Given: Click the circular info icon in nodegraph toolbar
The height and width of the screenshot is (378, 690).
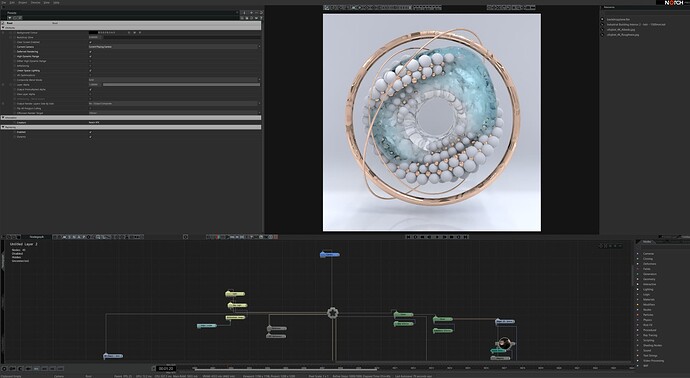Looking at the screenshot, I should coord(185,237).
